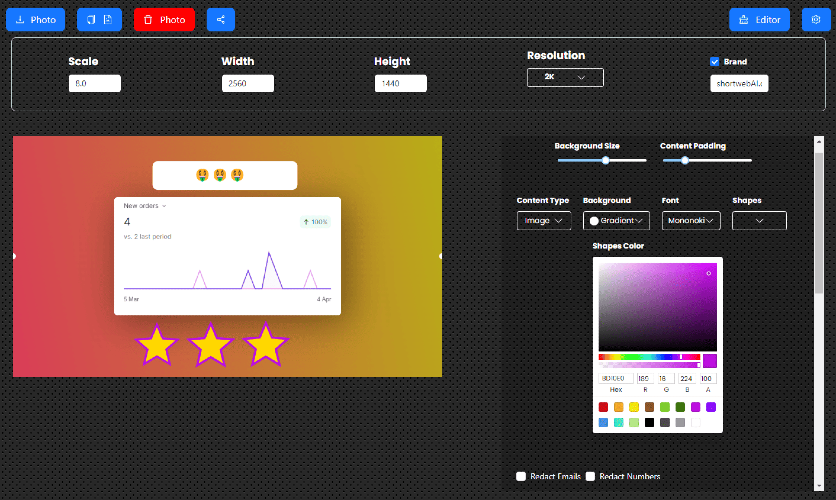
Task: Select the magenta preset color swatch
Action: point(696,407)
